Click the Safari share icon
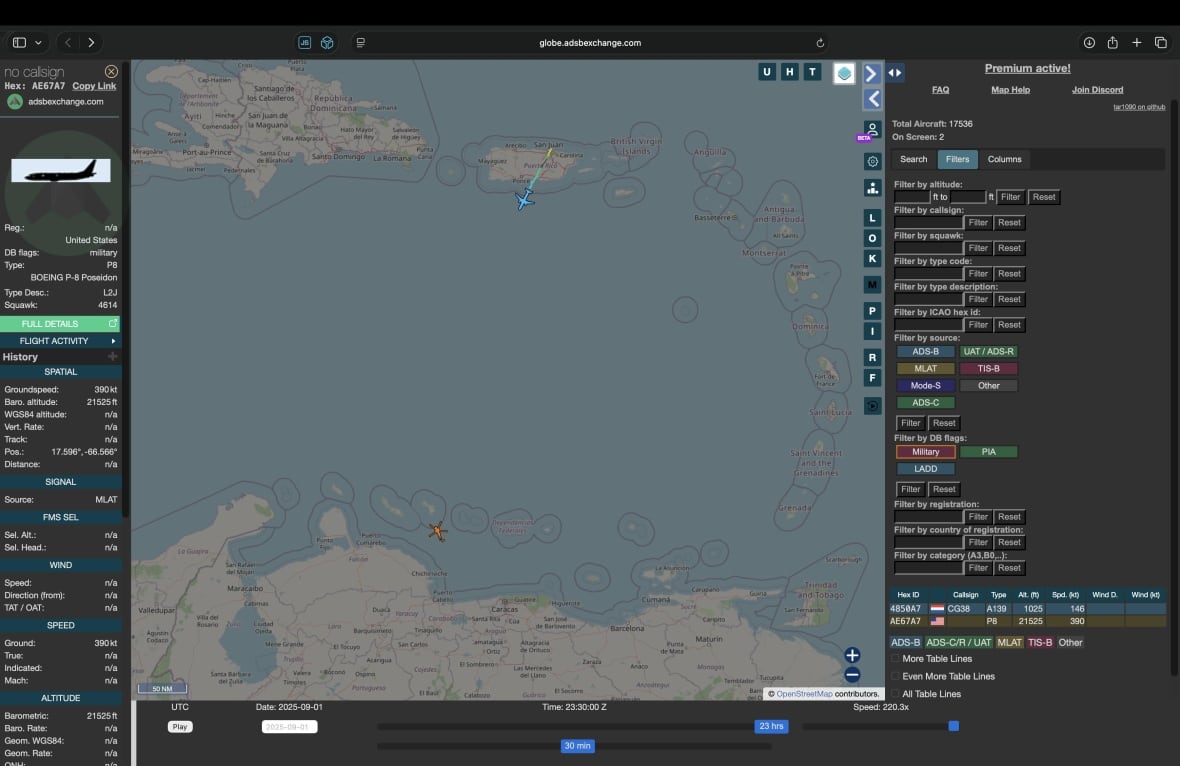 (x=1112, y=43)
